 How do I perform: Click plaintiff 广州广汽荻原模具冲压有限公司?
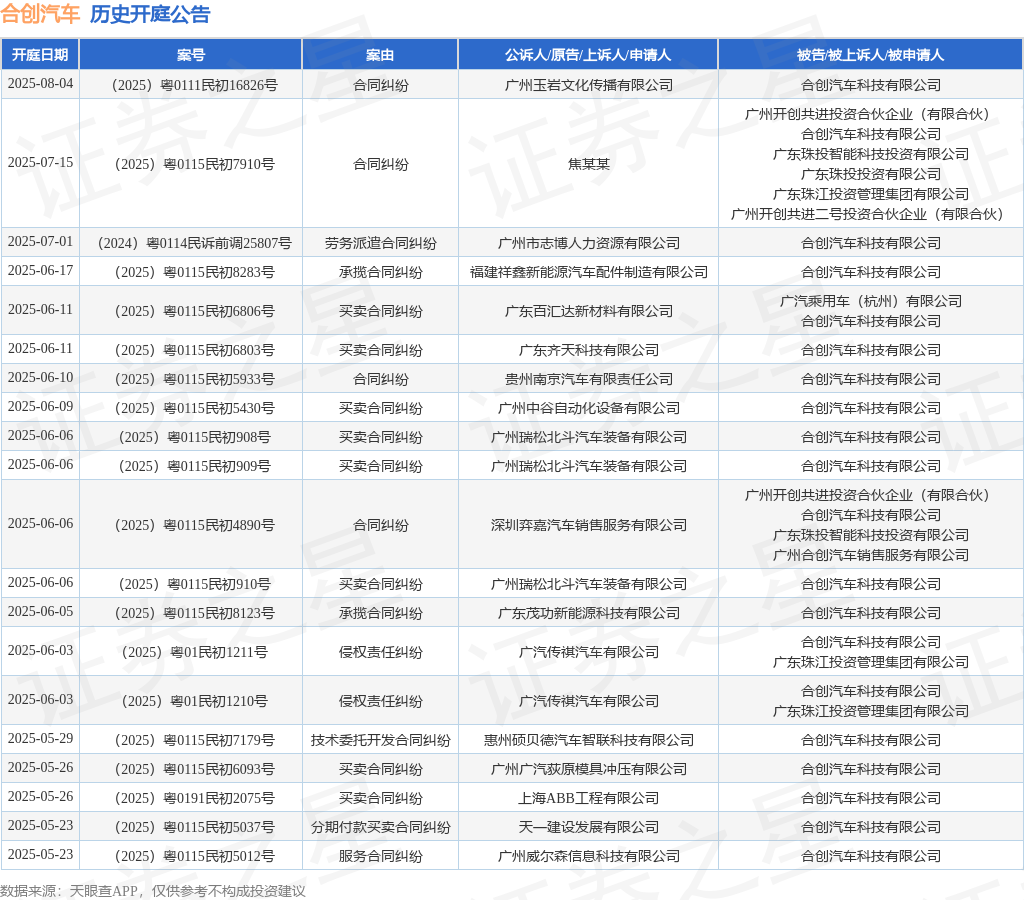588,769
